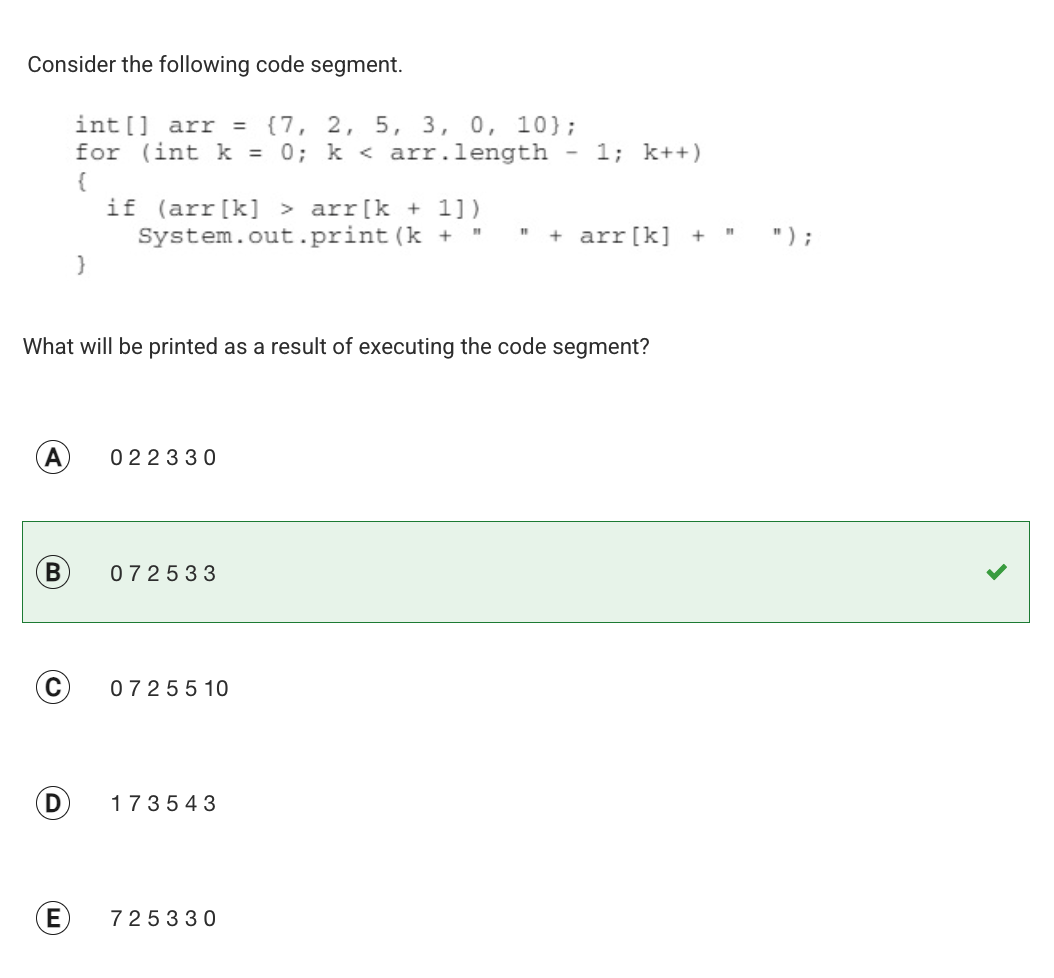This screenshot has width=1054, height=978.
Task: Click answer text 1 7 3 5 4 3
Action: coord(163,803)
